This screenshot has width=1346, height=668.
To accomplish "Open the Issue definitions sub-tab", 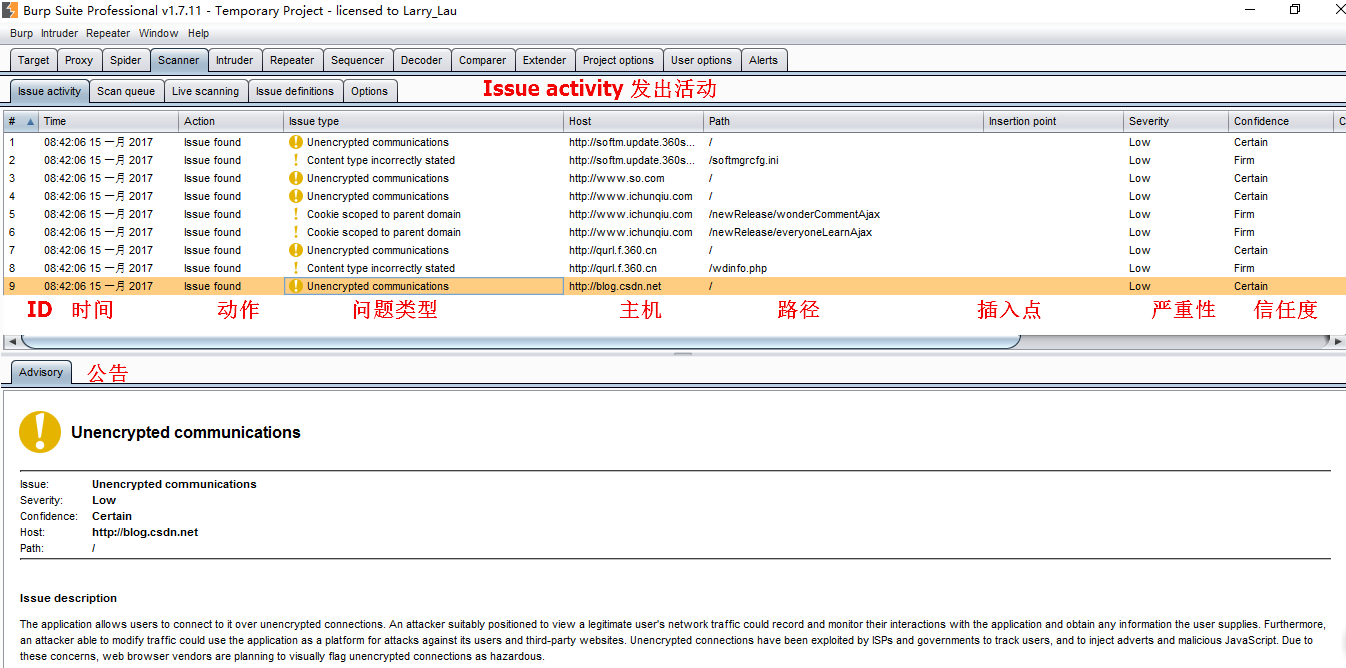I will [x=295, y=91].
